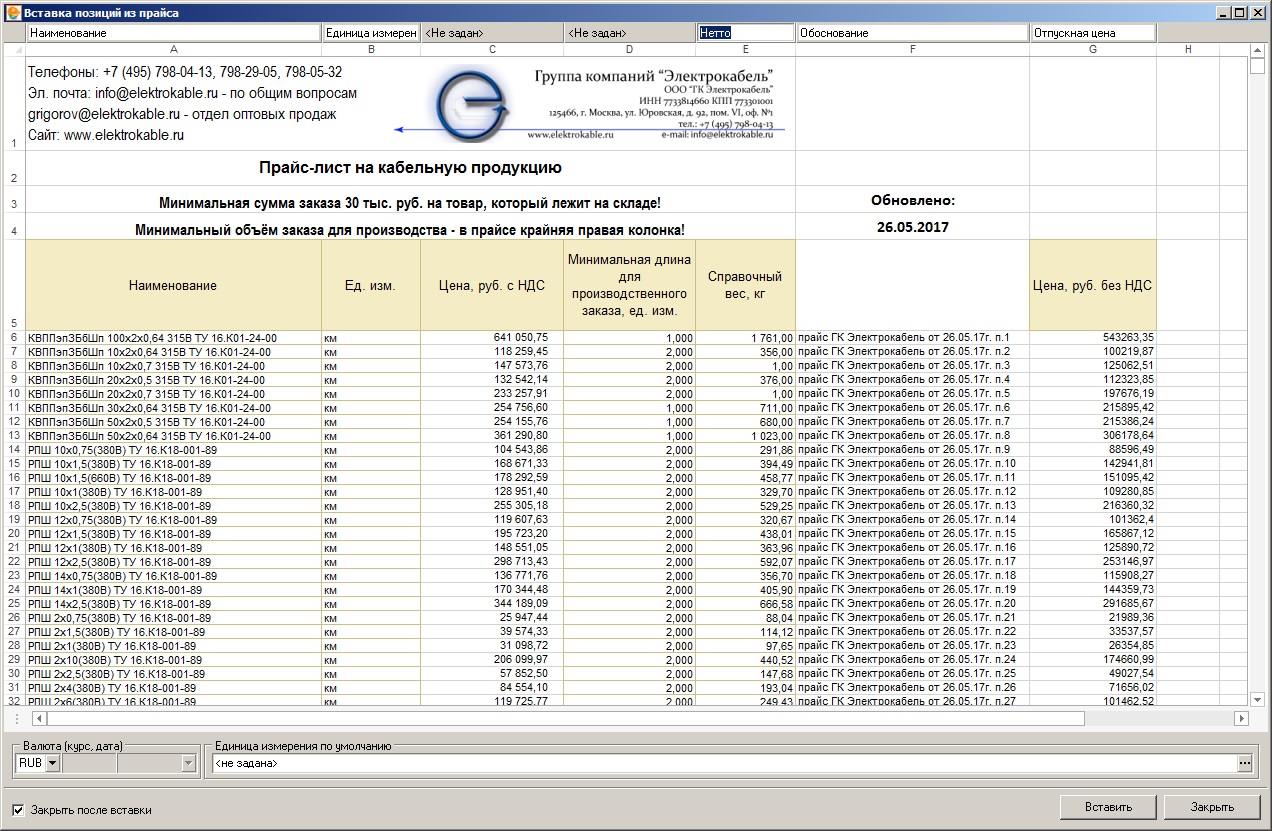Click the scroll up arrow of the vertical scrollbar
1272x831 pixels.
[1257, 50]
